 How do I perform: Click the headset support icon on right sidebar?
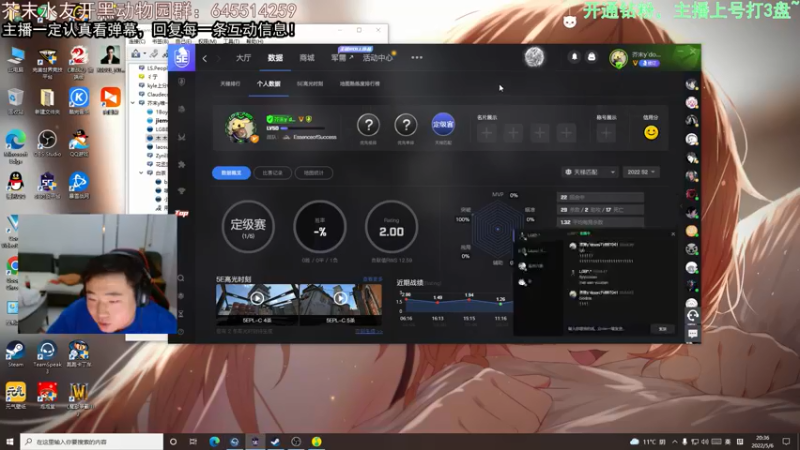(692, 316)
